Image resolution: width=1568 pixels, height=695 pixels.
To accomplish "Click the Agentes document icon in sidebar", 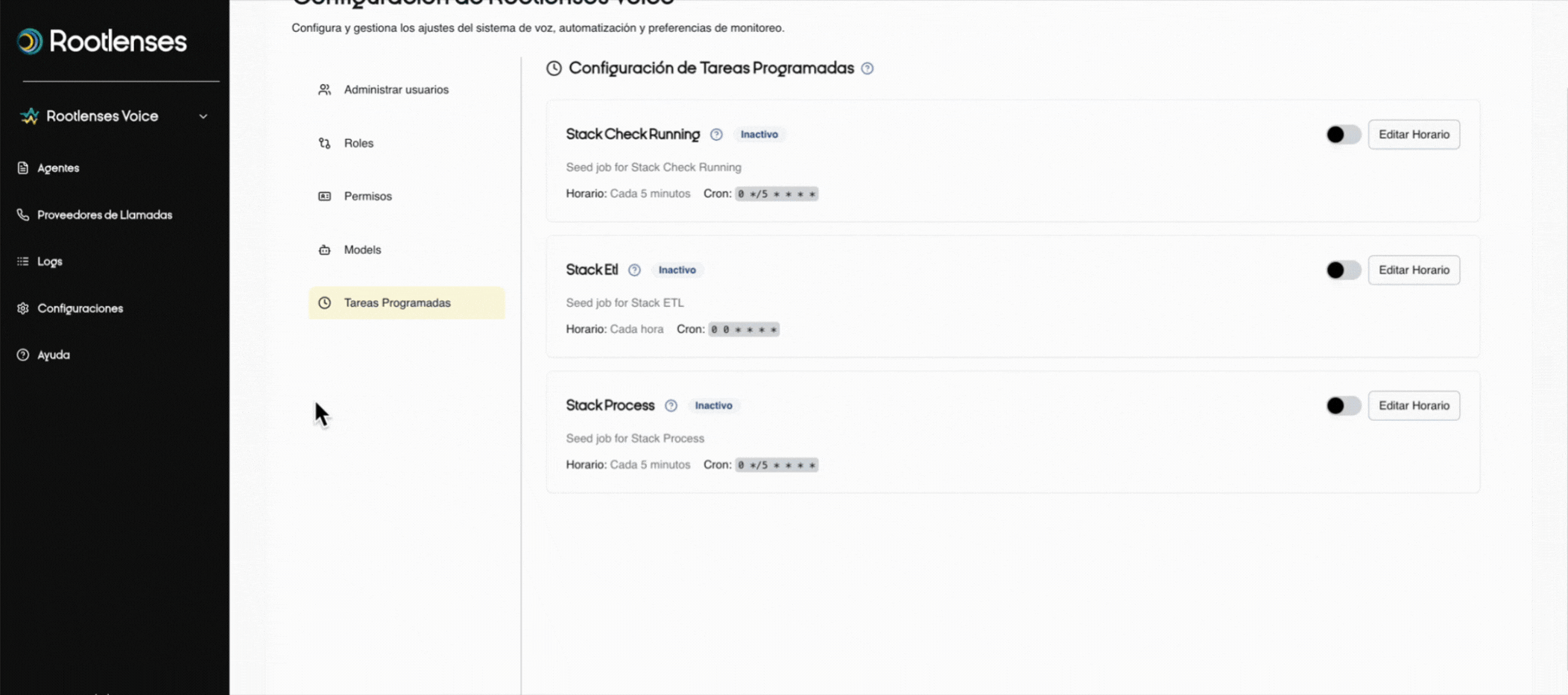I will 23,168.
